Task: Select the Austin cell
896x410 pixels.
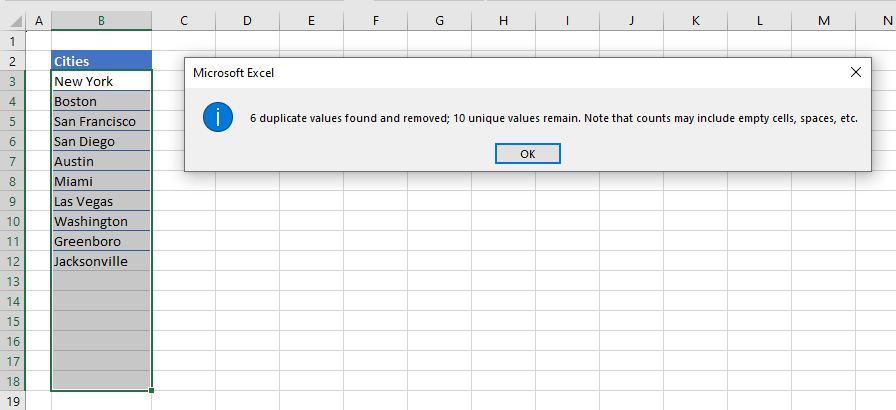Action: 101,161
